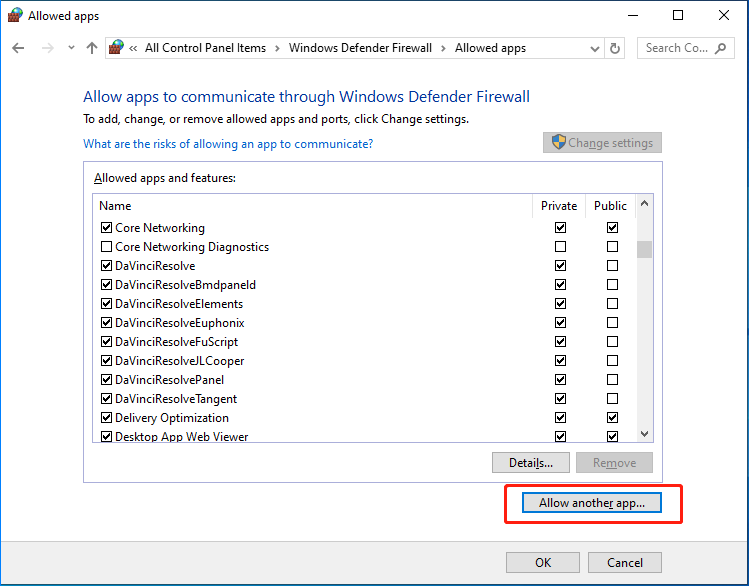
Task: Toggle Private checkbox for DaVinciResolveFuScript
Action: tap(560, 341)
